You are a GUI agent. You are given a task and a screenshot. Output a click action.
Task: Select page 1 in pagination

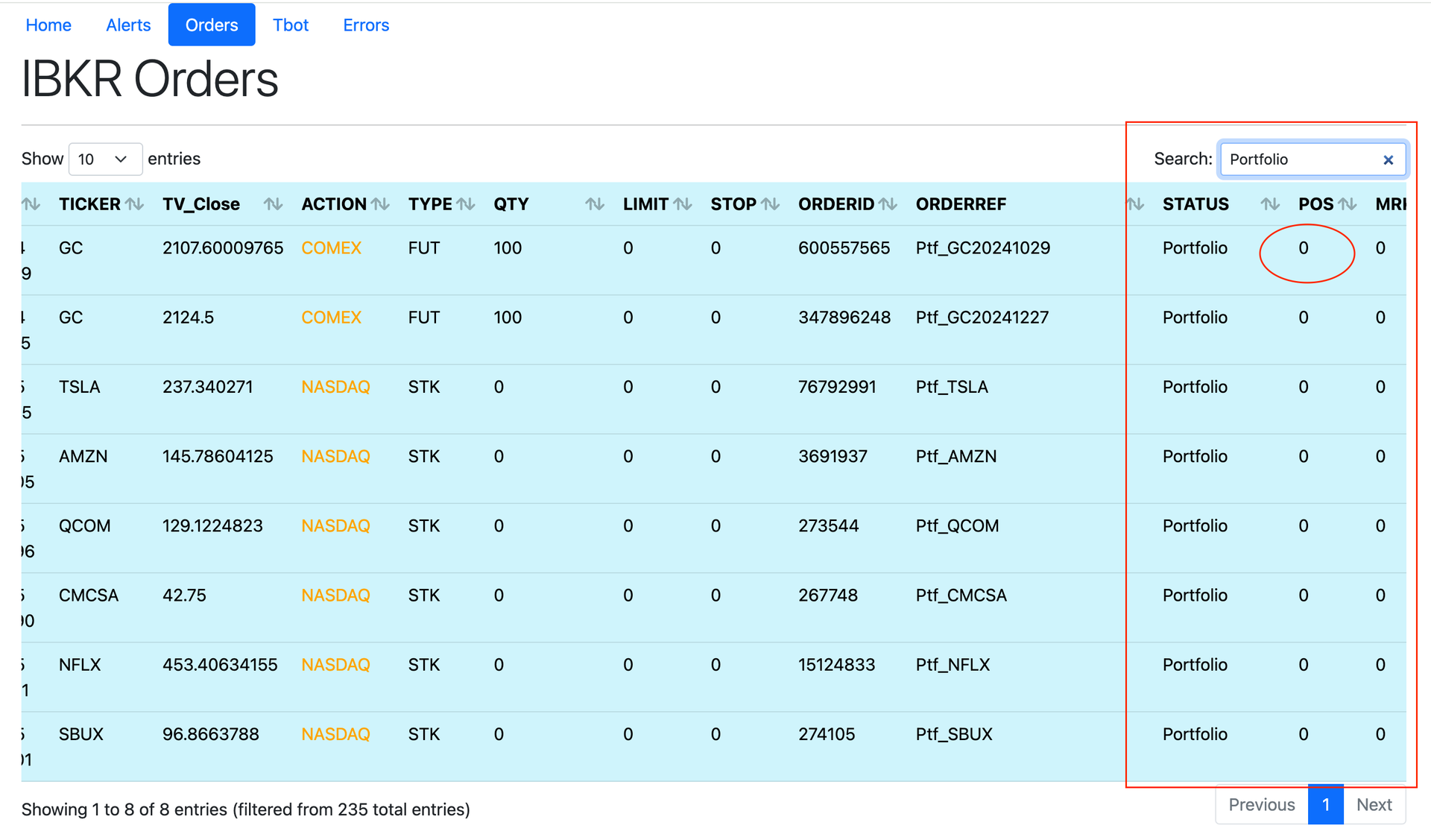point(1325,805)
